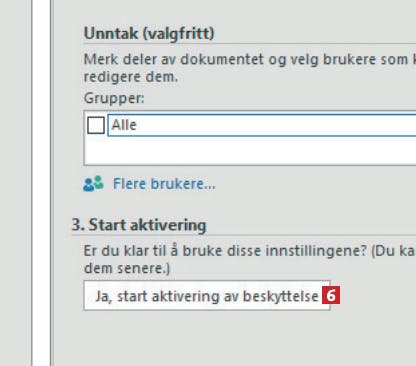Screen dimensions: 416x366
Task: Click the white document page strip at left
Action: click(x=41, y=183)
